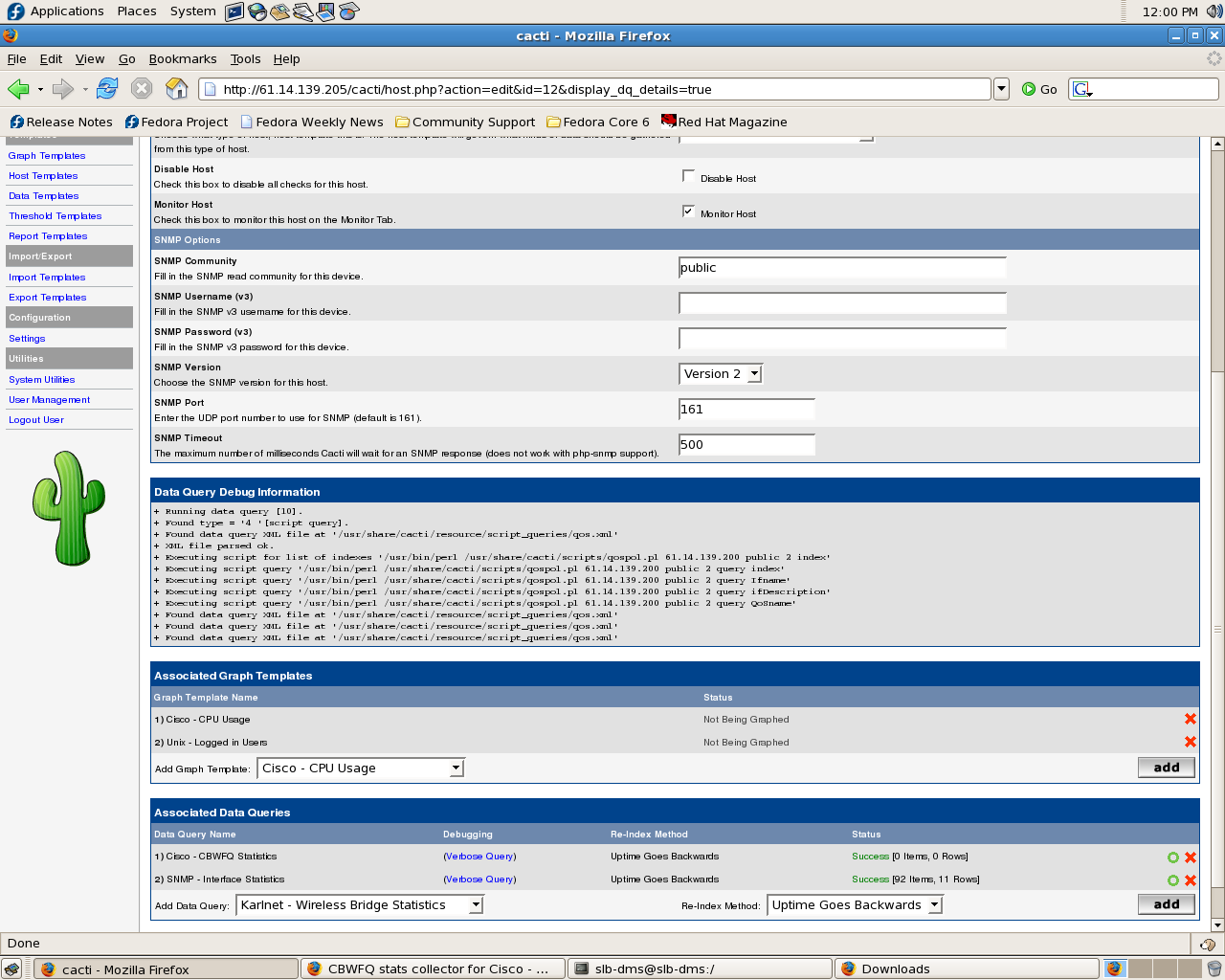Open the Help menu
The image size is (1225, 980).
(286, 58)
